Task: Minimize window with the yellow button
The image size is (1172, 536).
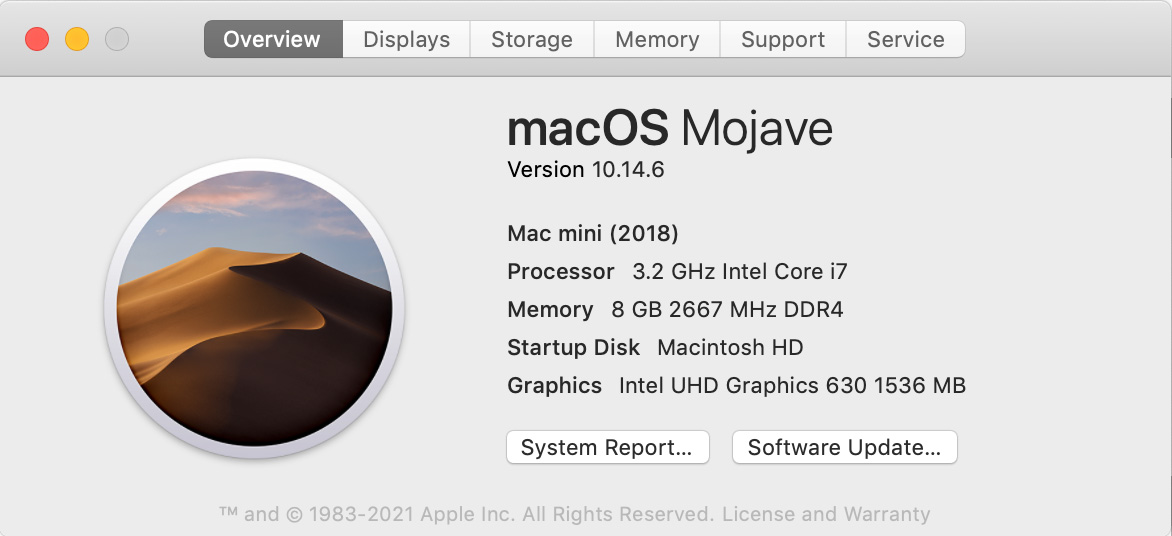Action: (77, 39)
